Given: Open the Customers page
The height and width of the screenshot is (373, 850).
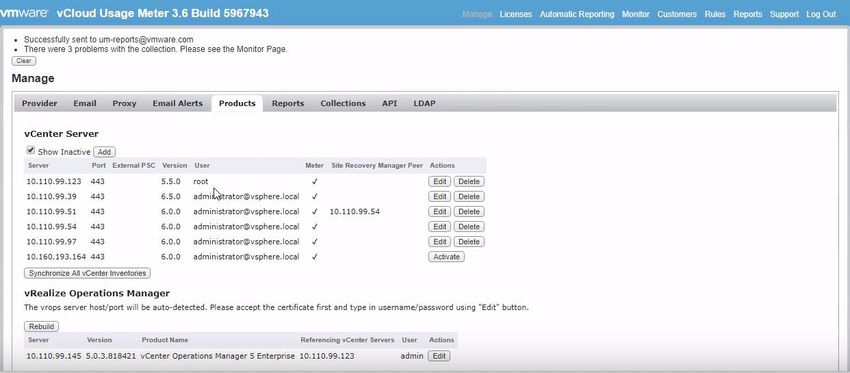Looking at the screenshot, I should point(677,14).
